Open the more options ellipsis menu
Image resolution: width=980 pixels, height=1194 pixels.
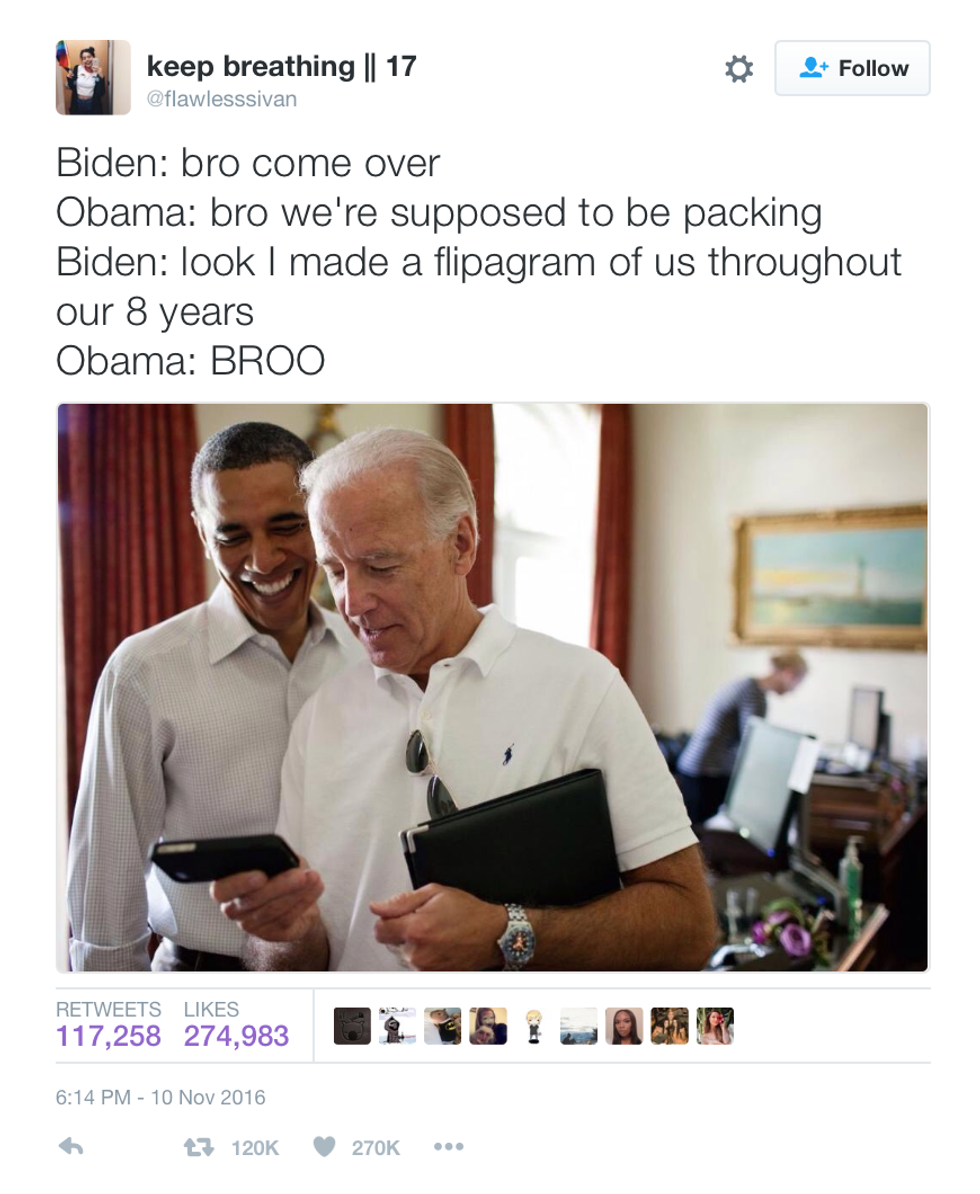pos(449,1147)
